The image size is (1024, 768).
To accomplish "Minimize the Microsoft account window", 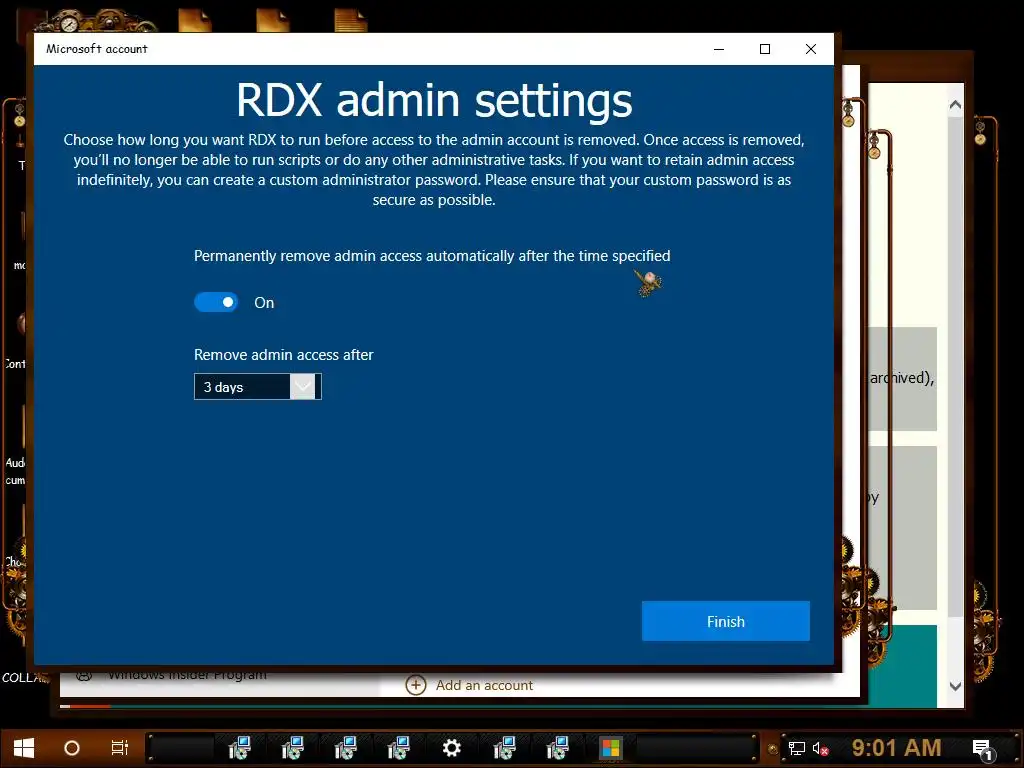I will tap(719, 49).
